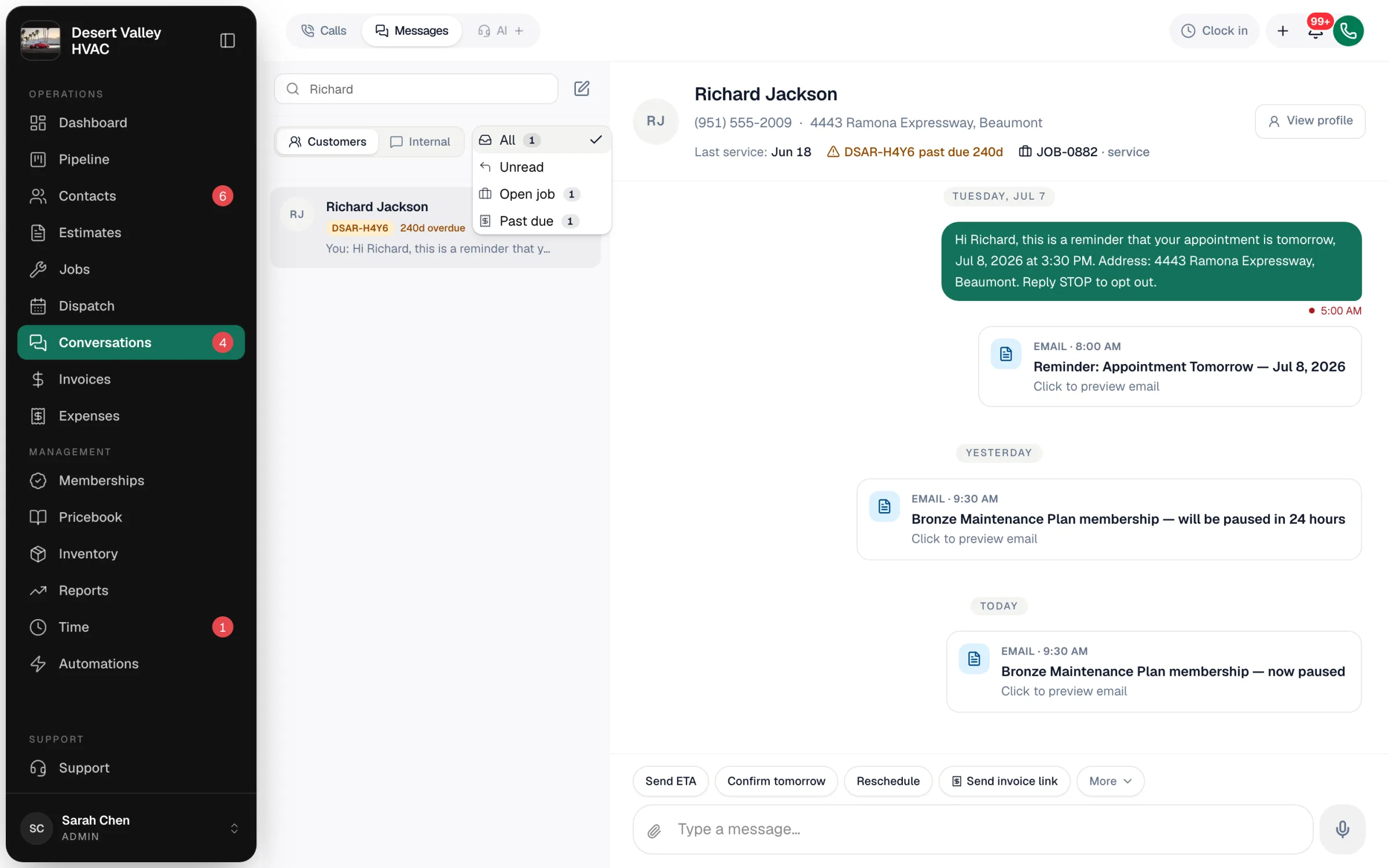Click Confirm tomorrow quick reply

pos(776,781)
